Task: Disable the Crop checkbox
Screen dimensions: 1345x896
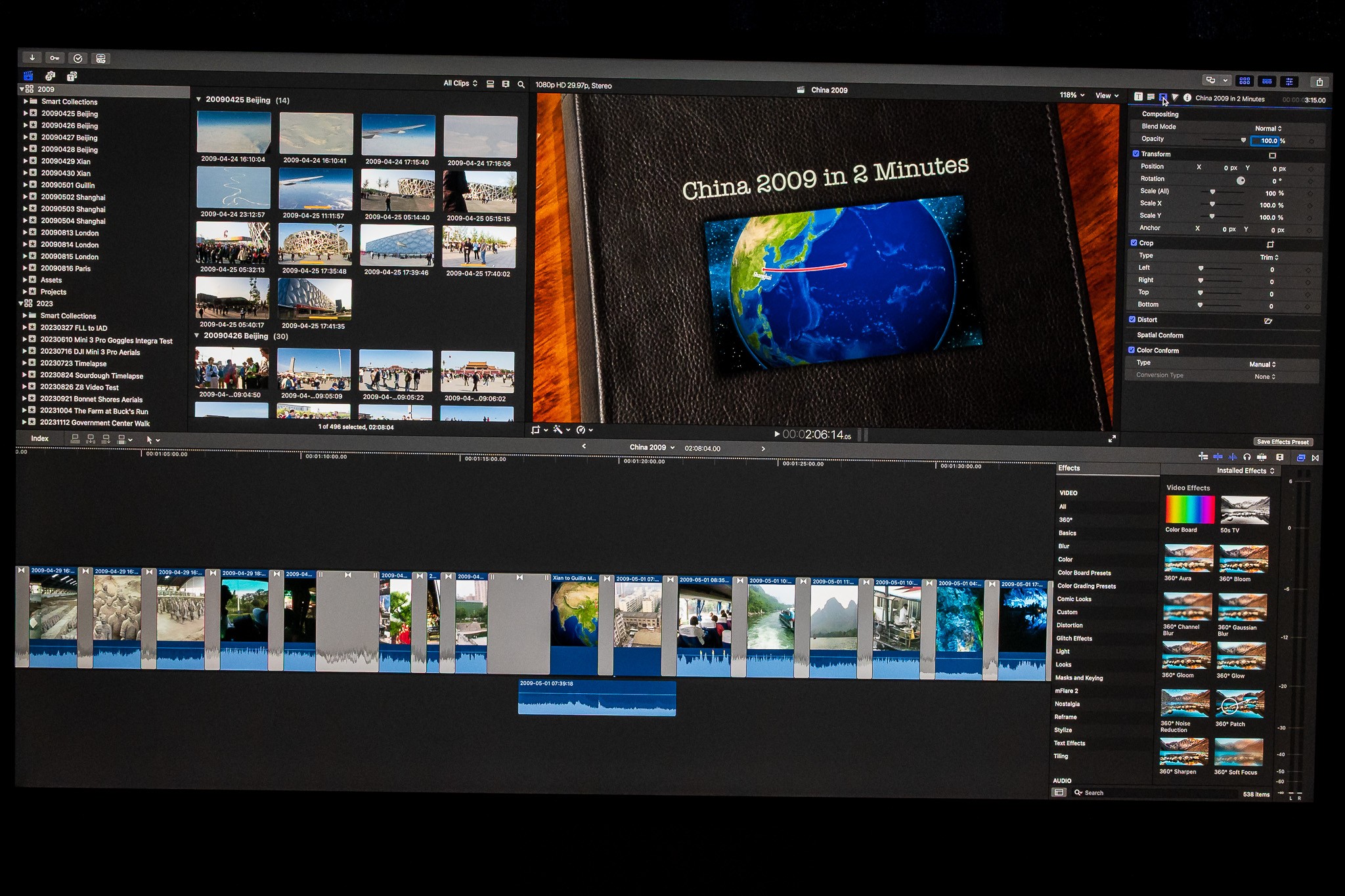Action: point(1134,243)
